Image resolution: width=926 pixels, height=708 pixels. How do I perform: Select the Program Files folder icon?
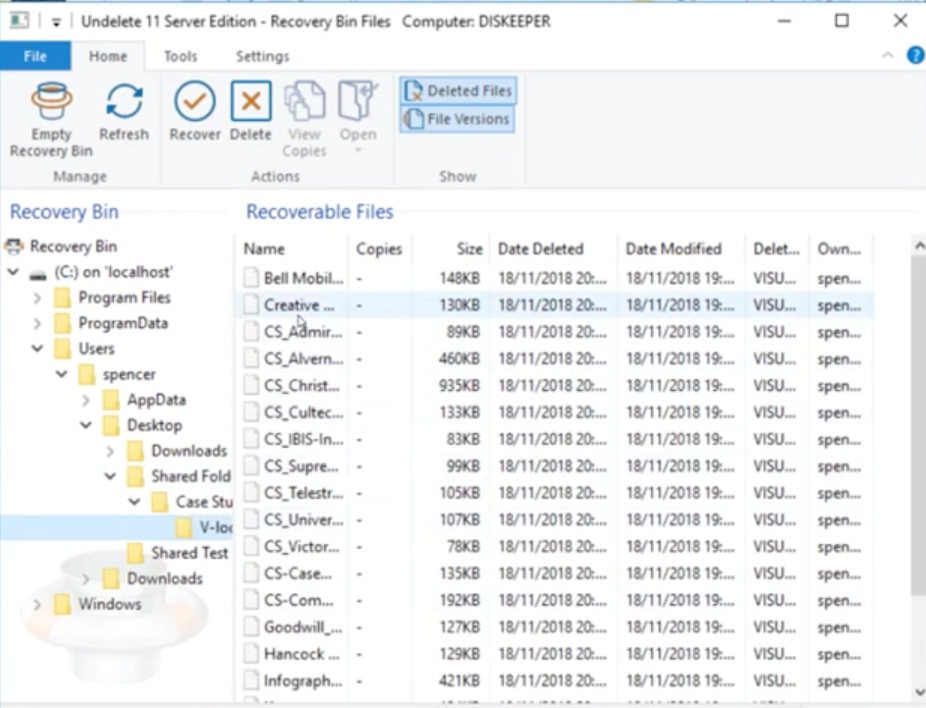click(63, 298)
